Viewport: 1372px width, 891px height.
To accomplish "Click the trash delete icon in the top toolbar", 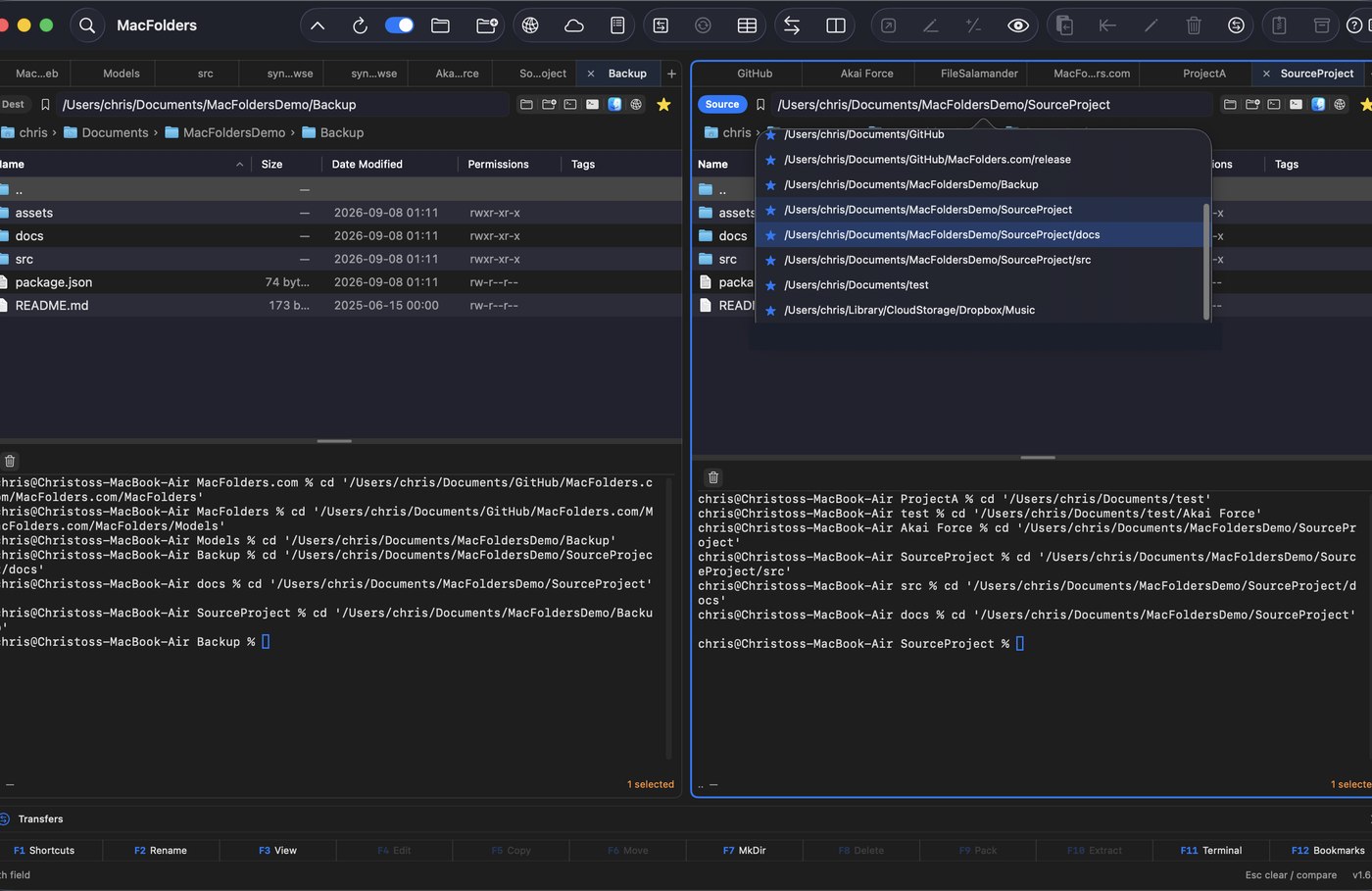I will click(x=1194, y=25).
